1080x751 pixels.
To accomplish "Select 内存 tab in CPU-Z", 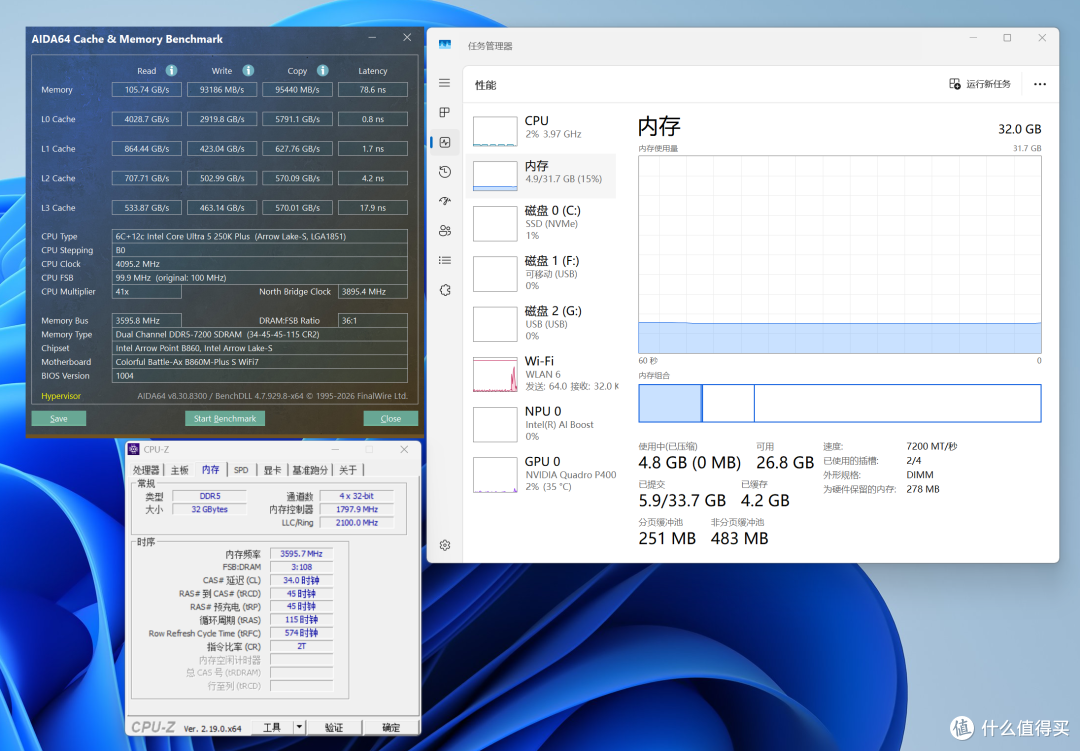I will (210, 469).
